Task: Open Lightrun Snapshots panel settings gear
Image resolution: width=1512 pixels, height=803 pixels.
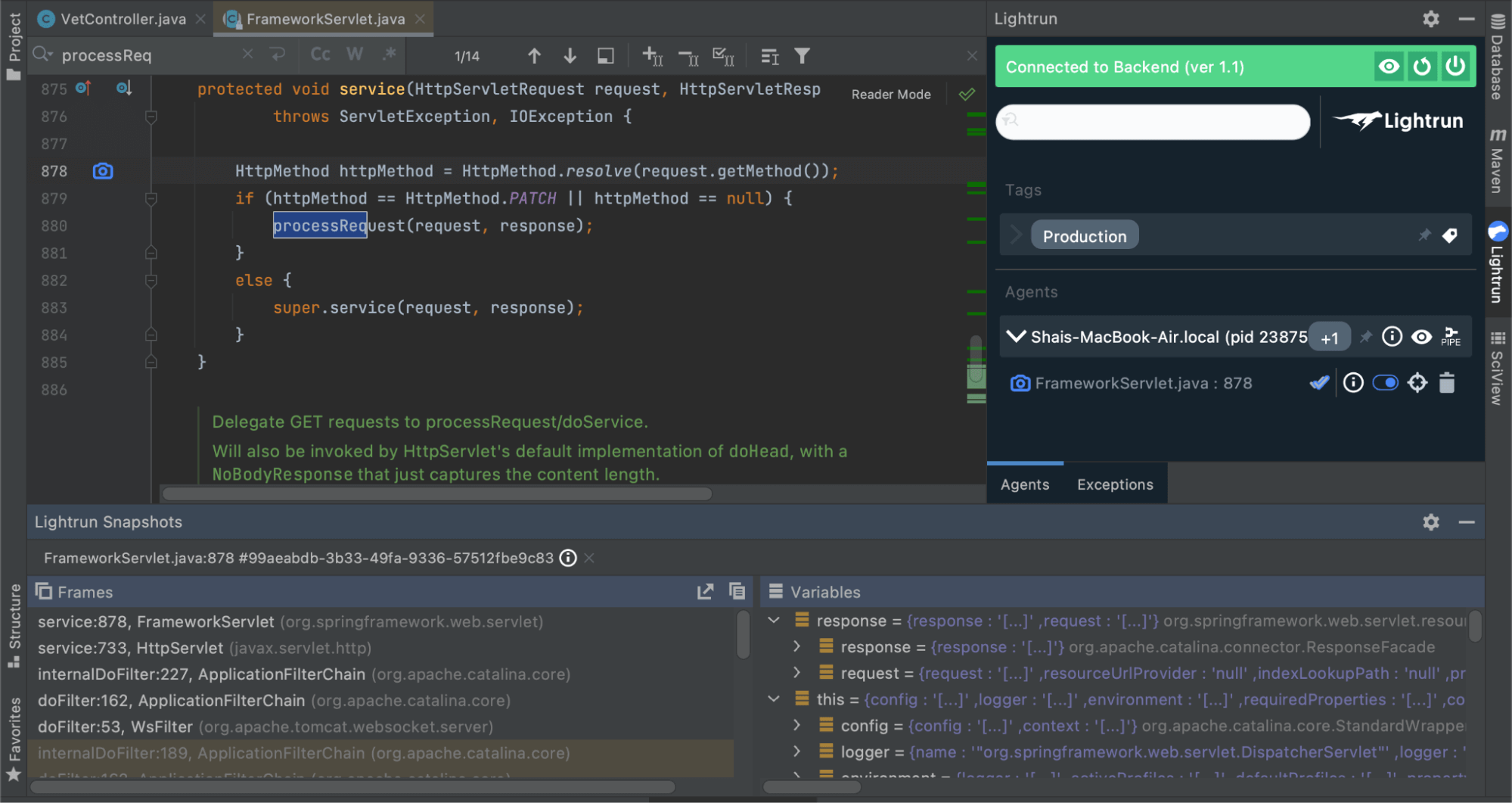Action: pos(1430,522)
